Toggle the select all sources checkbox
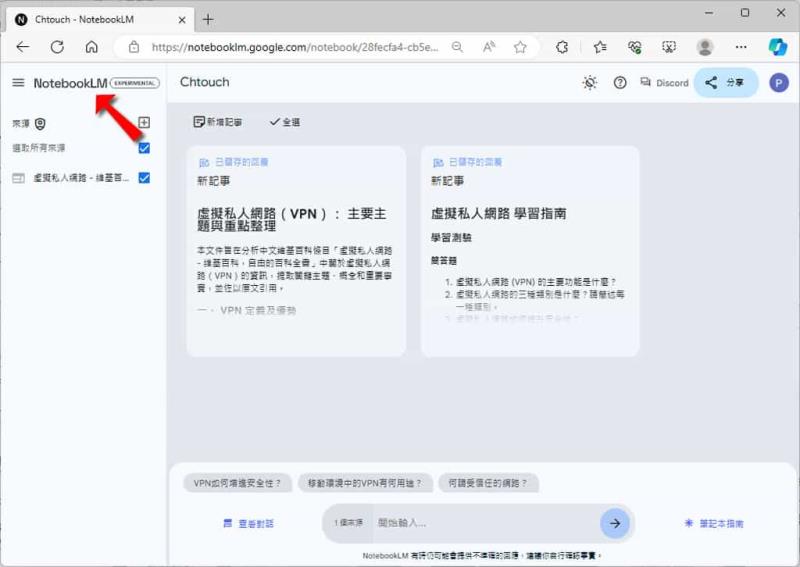 click(x=144, y=148)
